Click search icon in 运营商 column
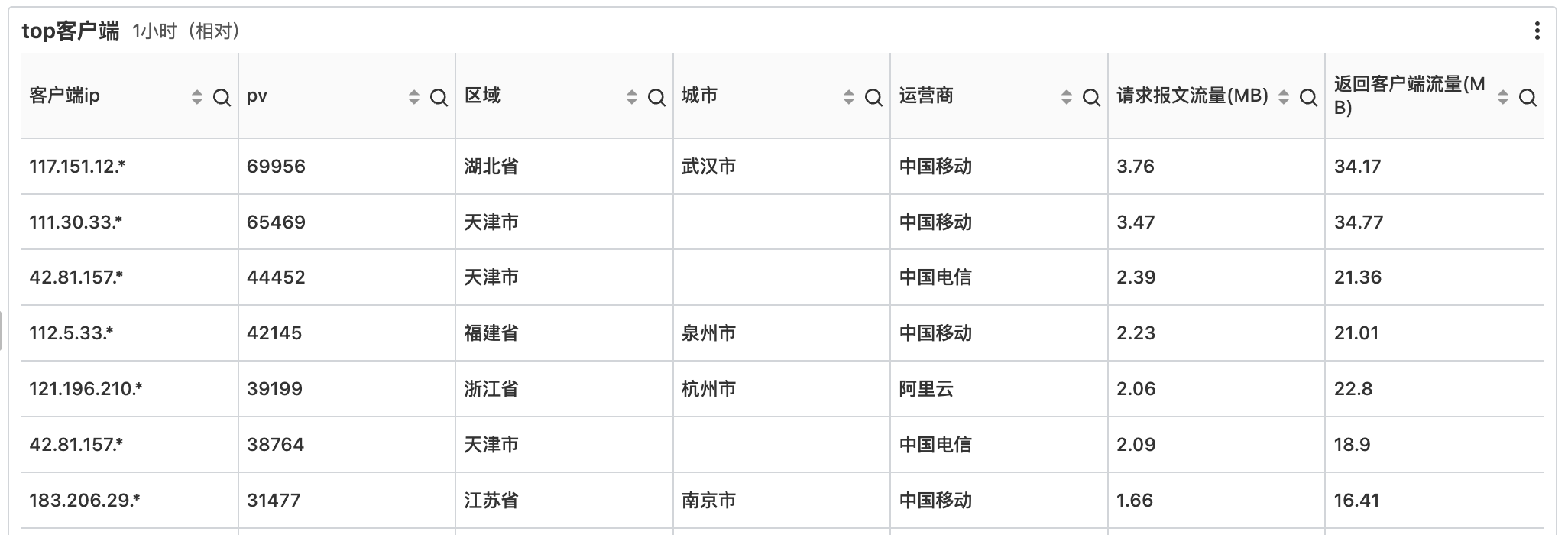 (1091, 98)
